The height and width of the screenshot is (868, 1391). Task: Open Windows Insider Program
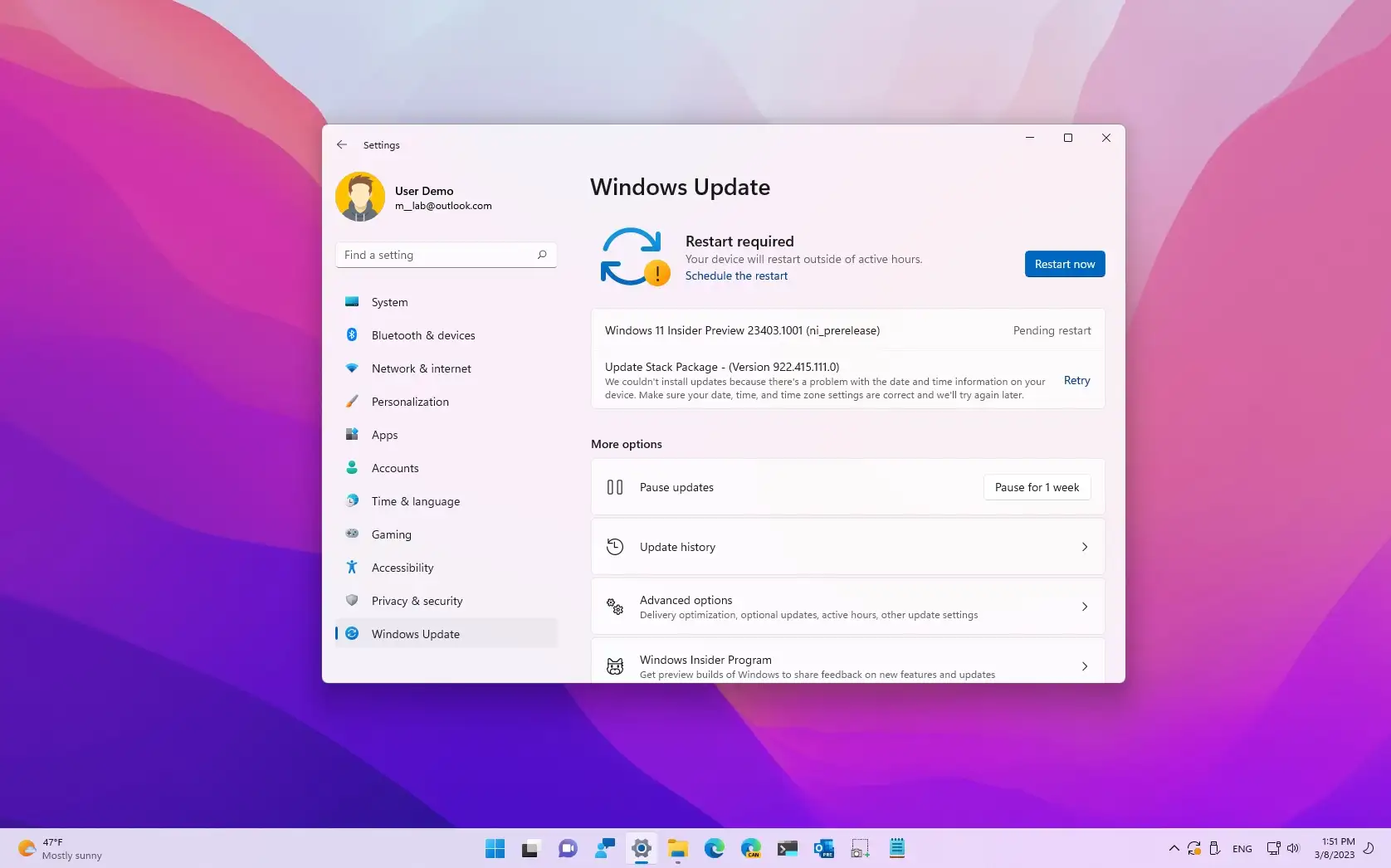point(847,661)
